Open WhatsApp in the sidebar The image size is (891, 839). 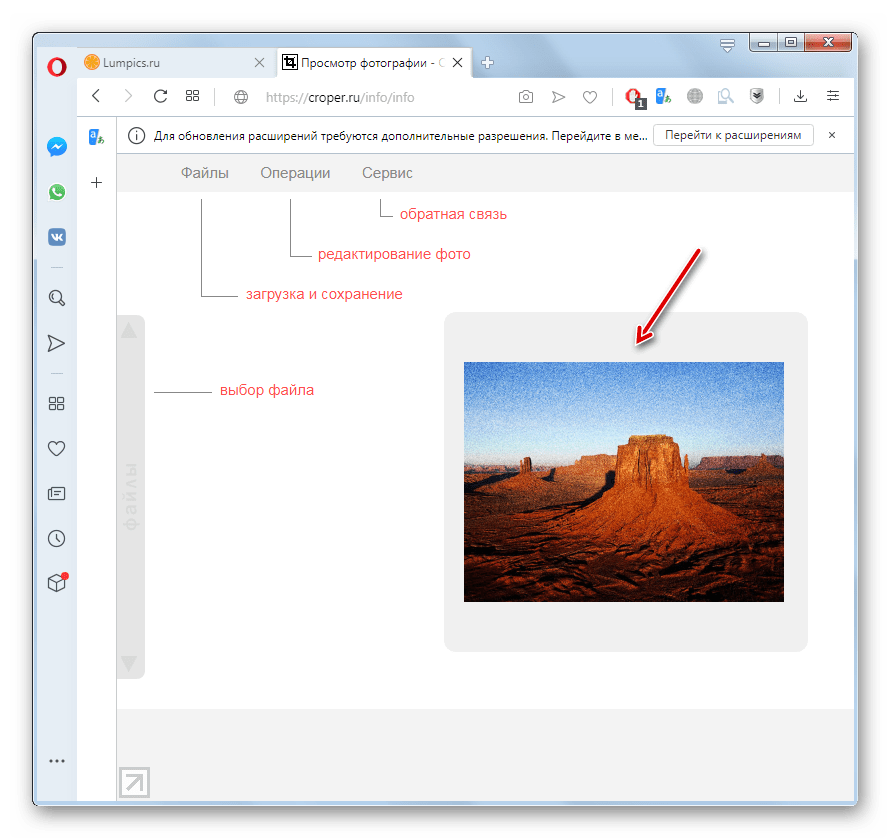click(57, 192)
